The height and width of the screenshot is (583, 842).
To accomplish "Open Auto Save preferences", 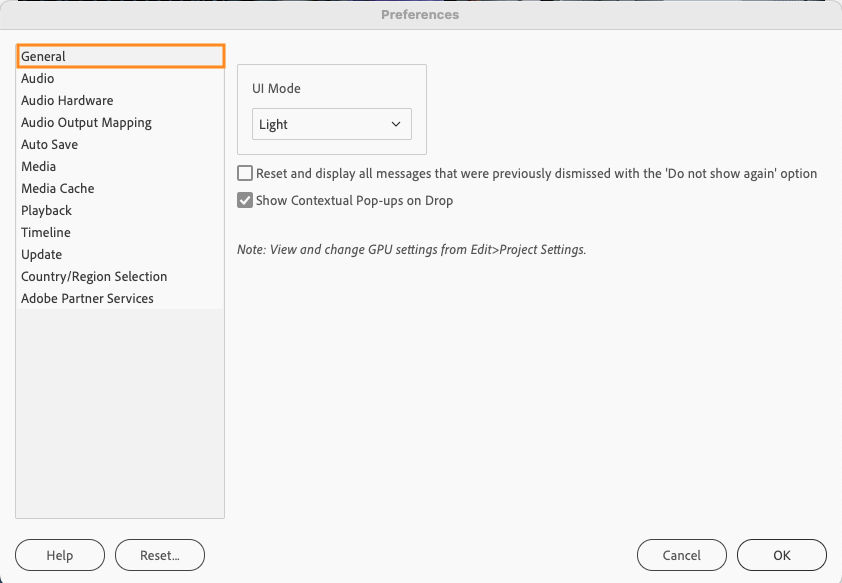I will click(49, 144).
